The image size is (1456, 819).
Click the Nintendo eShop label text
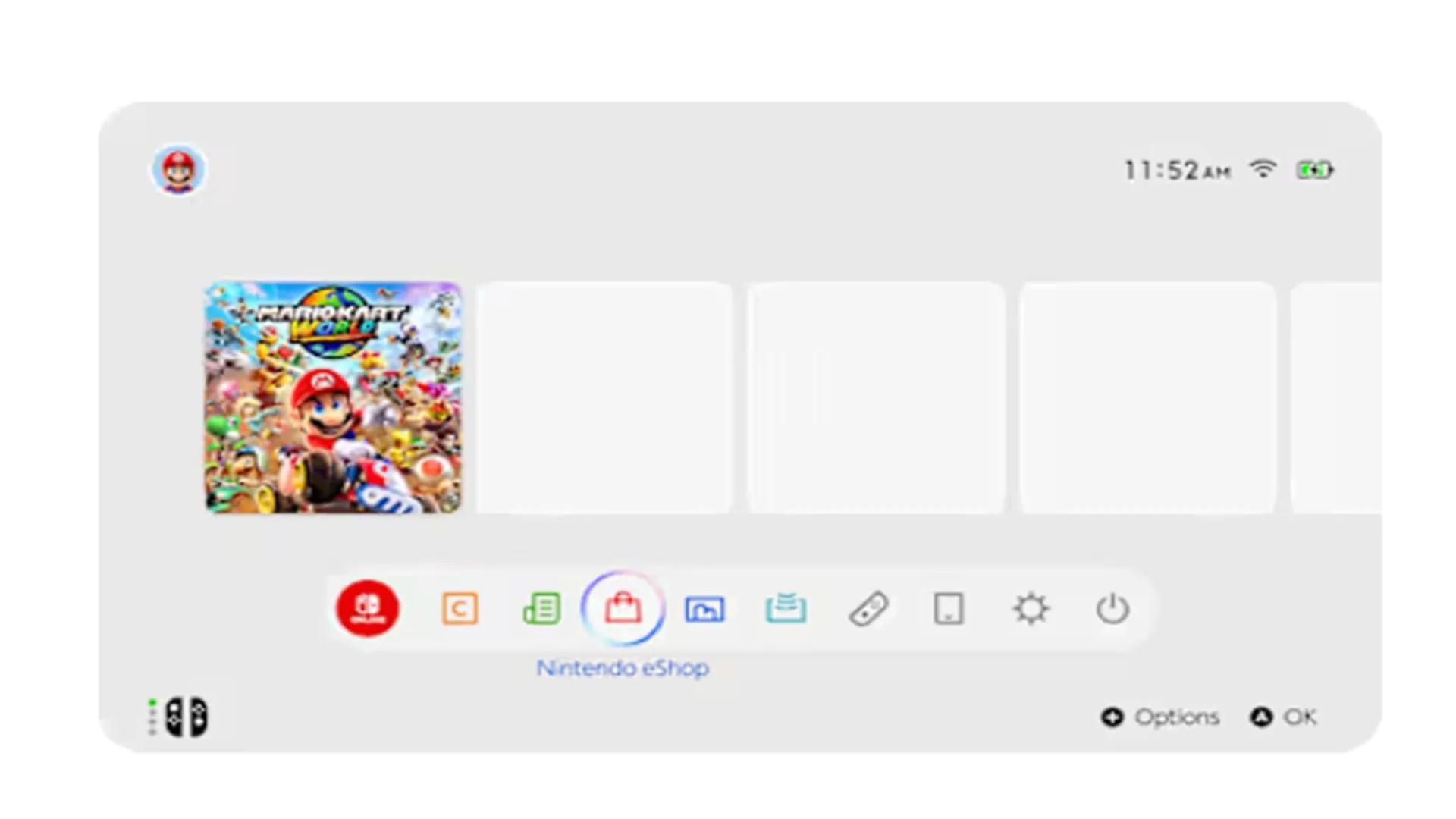click(622, 668)
